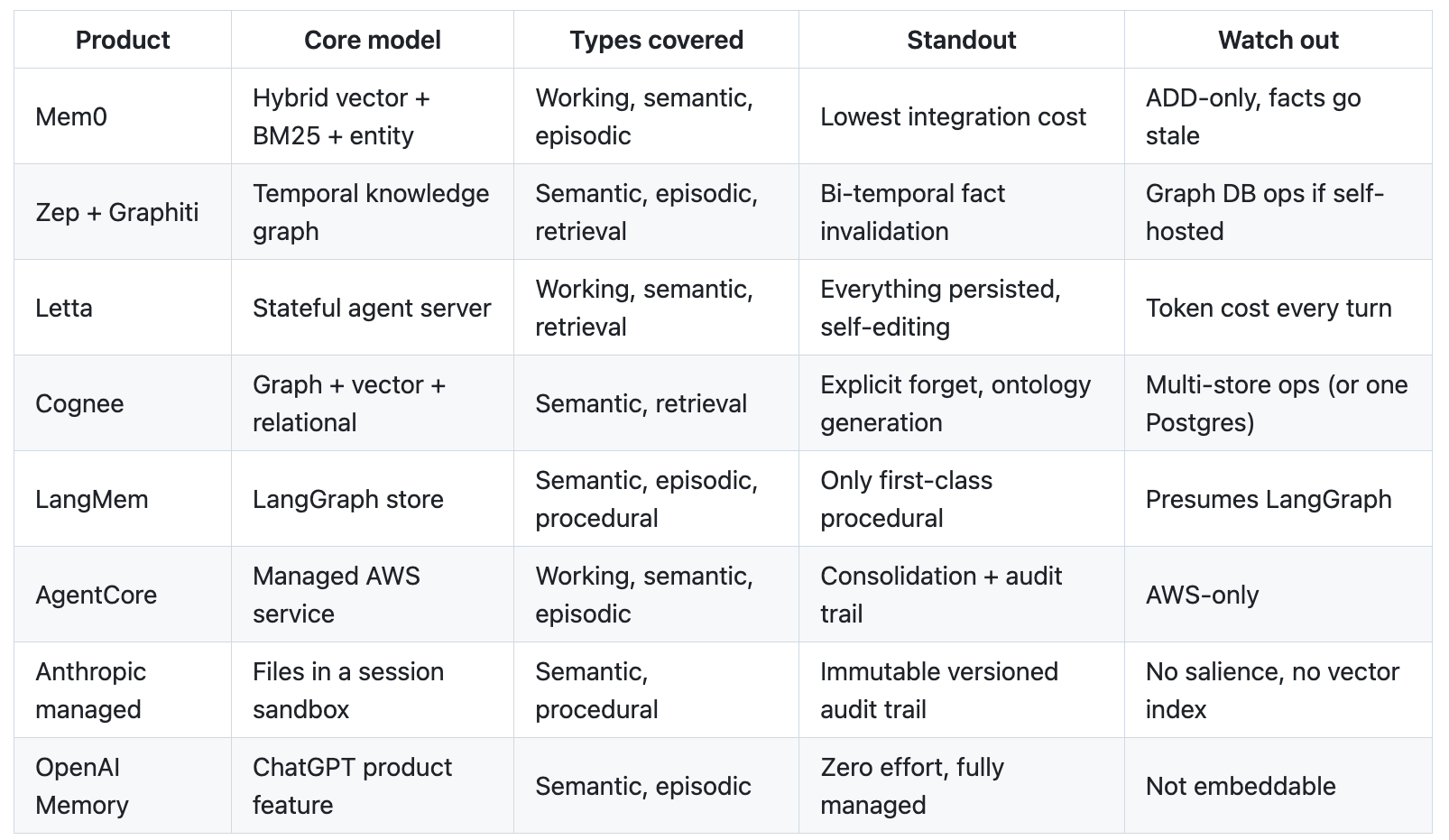
Task: Click the Core model column header
Action: (373, 40)
